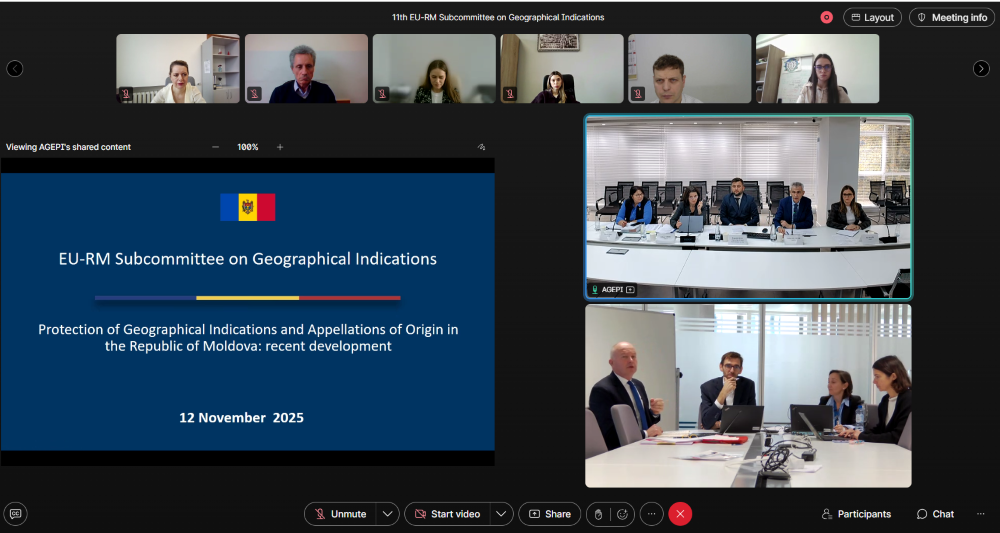Open panel options ellipsis beside Chat
This screenshot has height=533, width=1000.
coord(980,514)
